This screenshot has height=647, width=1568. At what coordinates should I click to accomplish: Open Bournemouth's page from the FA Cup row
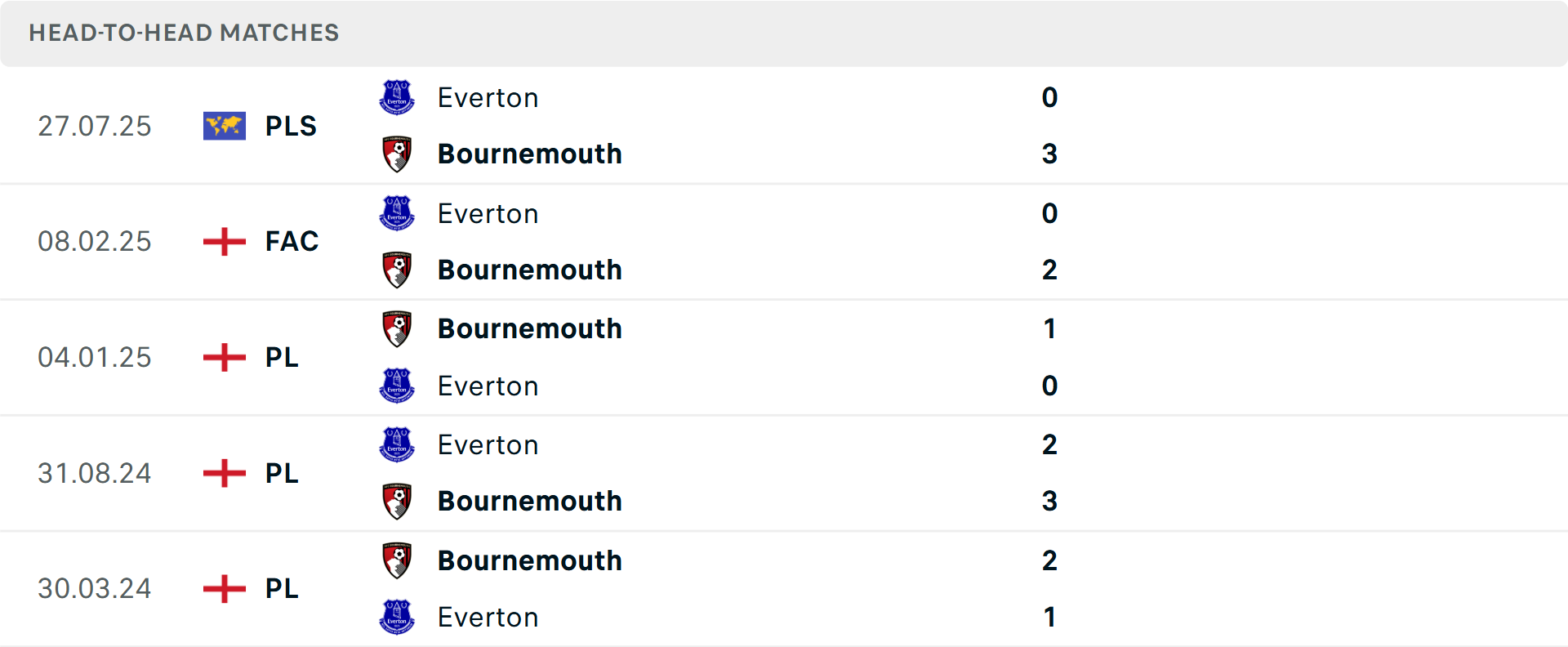529,270
